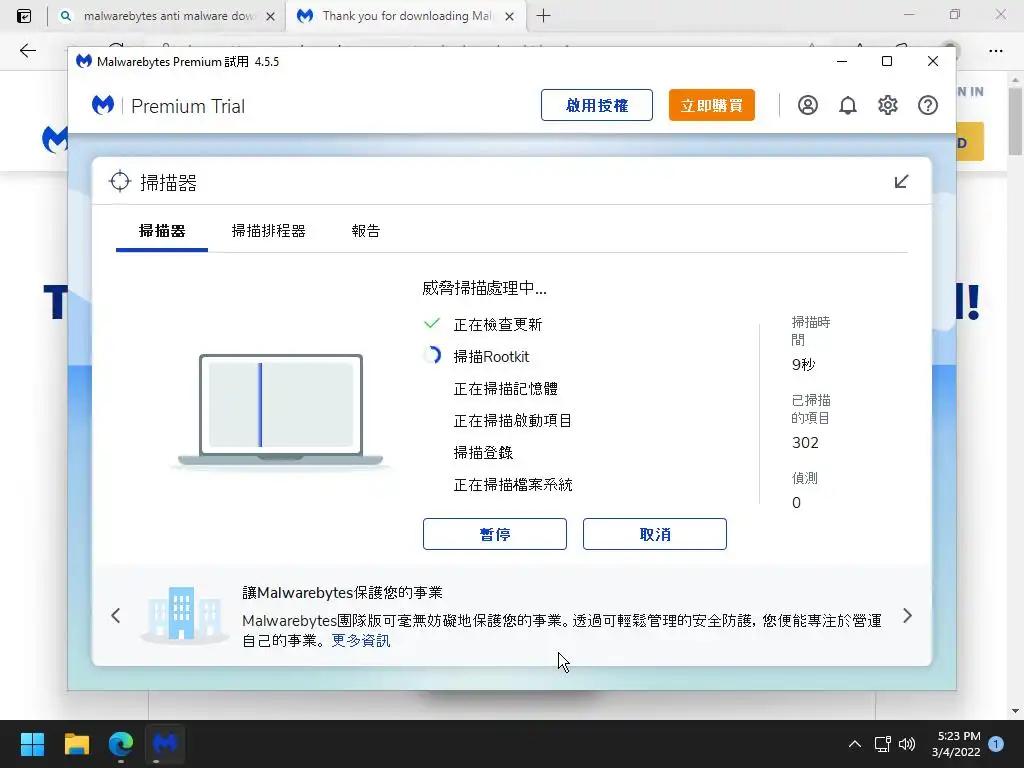Click the scanned items count 302

[x=805, y=443]
